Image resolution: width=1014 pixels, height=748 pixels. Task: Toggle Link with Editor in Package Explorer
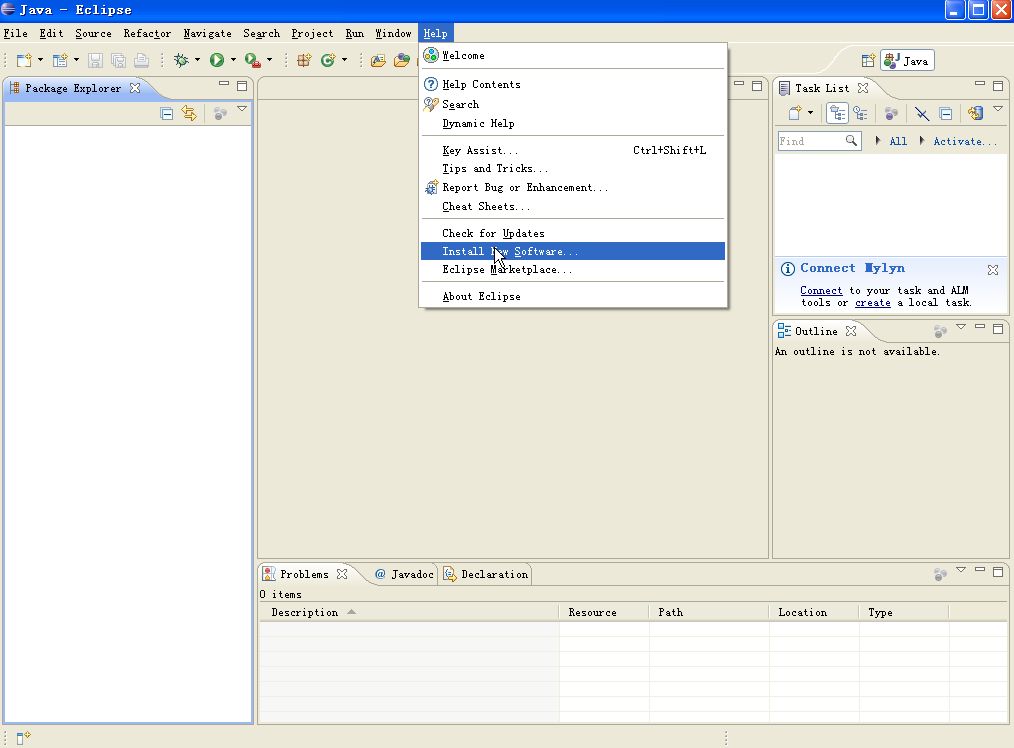[189, 114]
